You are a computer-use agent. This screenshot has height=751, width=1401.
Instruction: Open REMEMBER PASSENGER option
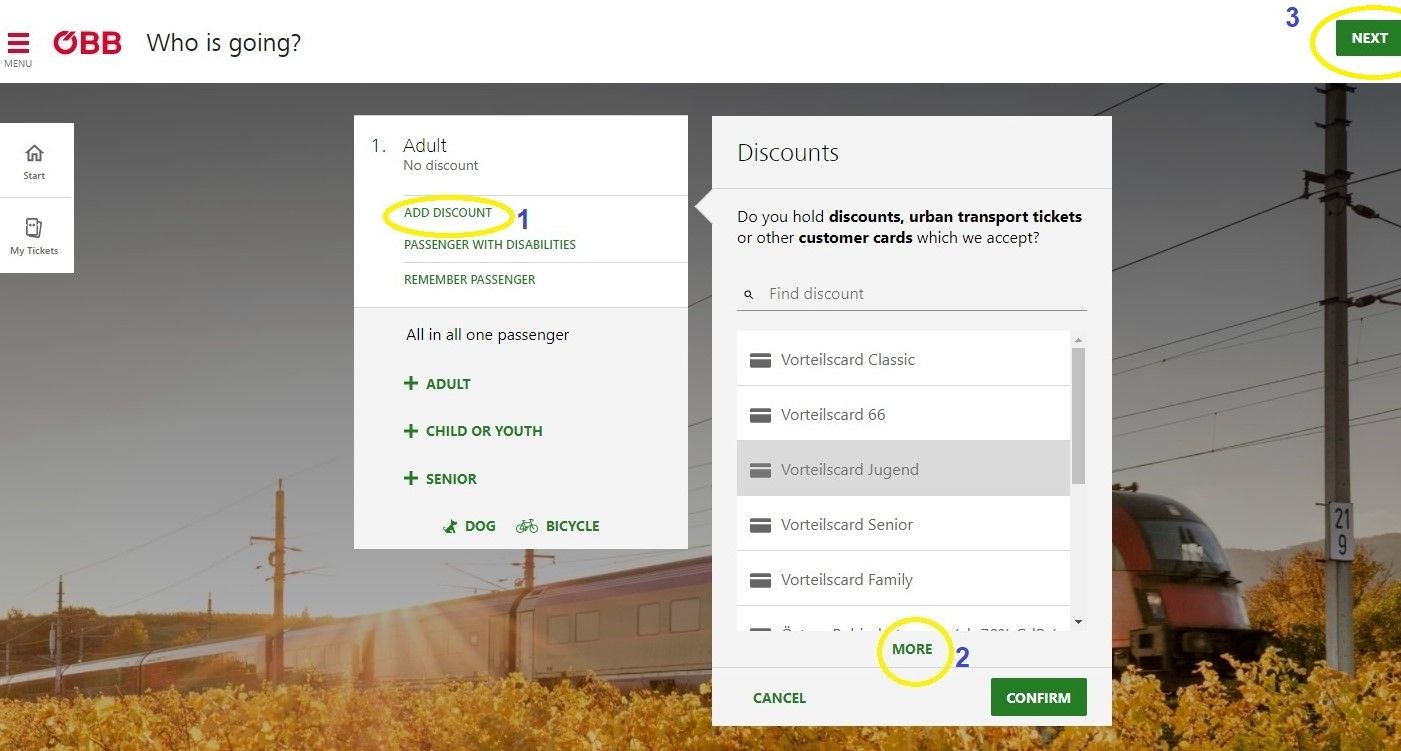click(x=469, y=279)
